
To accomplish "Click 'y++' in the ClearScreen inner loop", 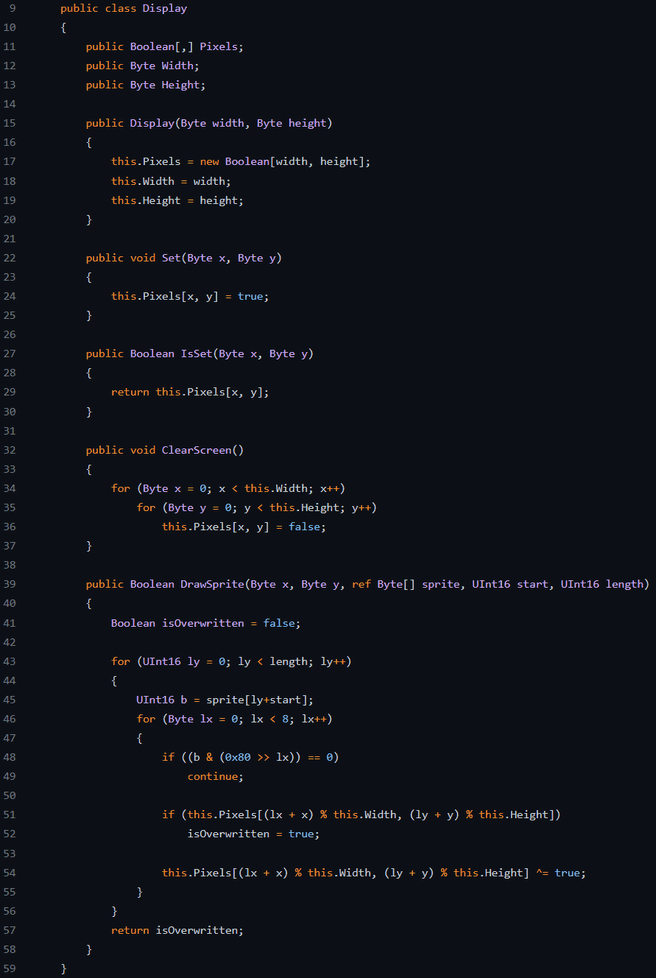I will click(361, 508).
